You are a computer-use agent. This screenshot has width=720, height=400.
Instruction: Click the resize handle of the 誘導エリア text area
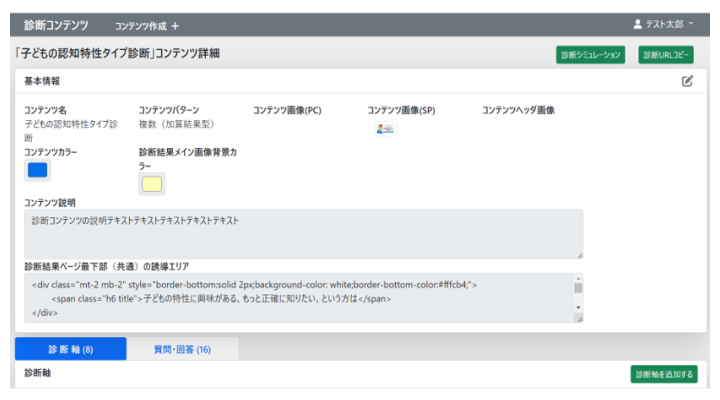tap(580, 319)
